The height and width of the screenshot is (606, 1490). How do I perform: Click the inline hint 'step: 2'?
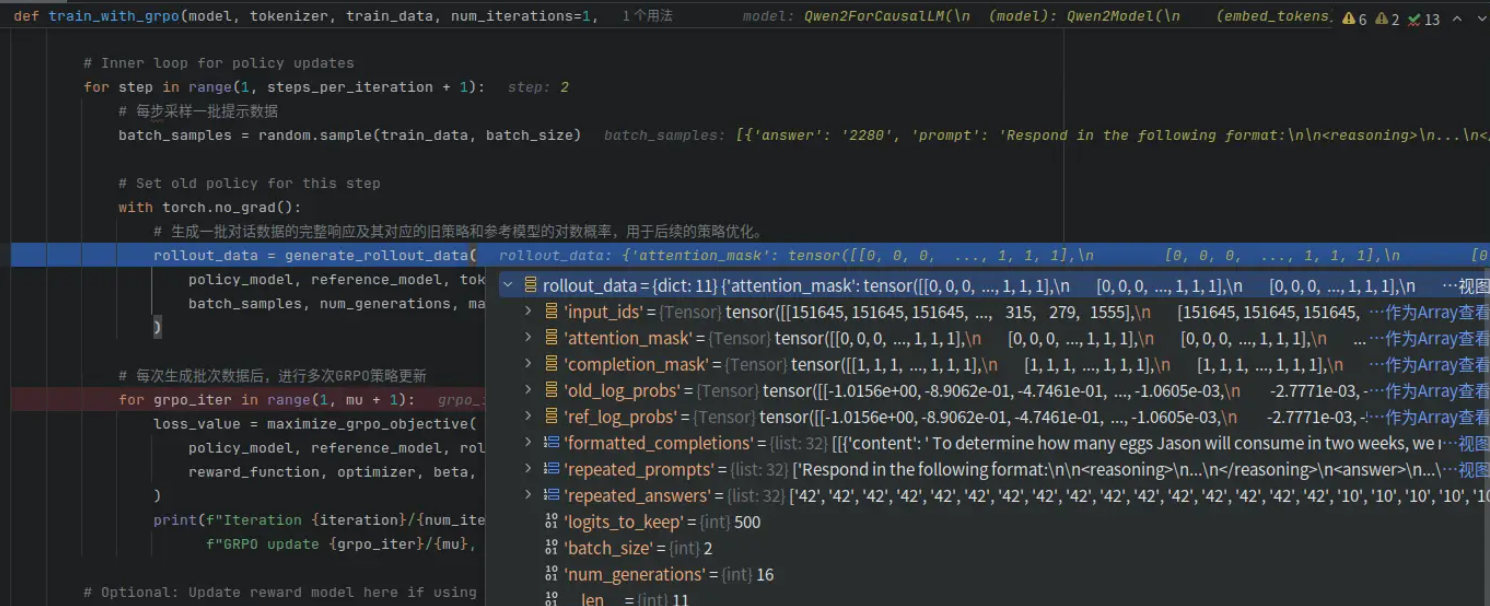point(538,87)
